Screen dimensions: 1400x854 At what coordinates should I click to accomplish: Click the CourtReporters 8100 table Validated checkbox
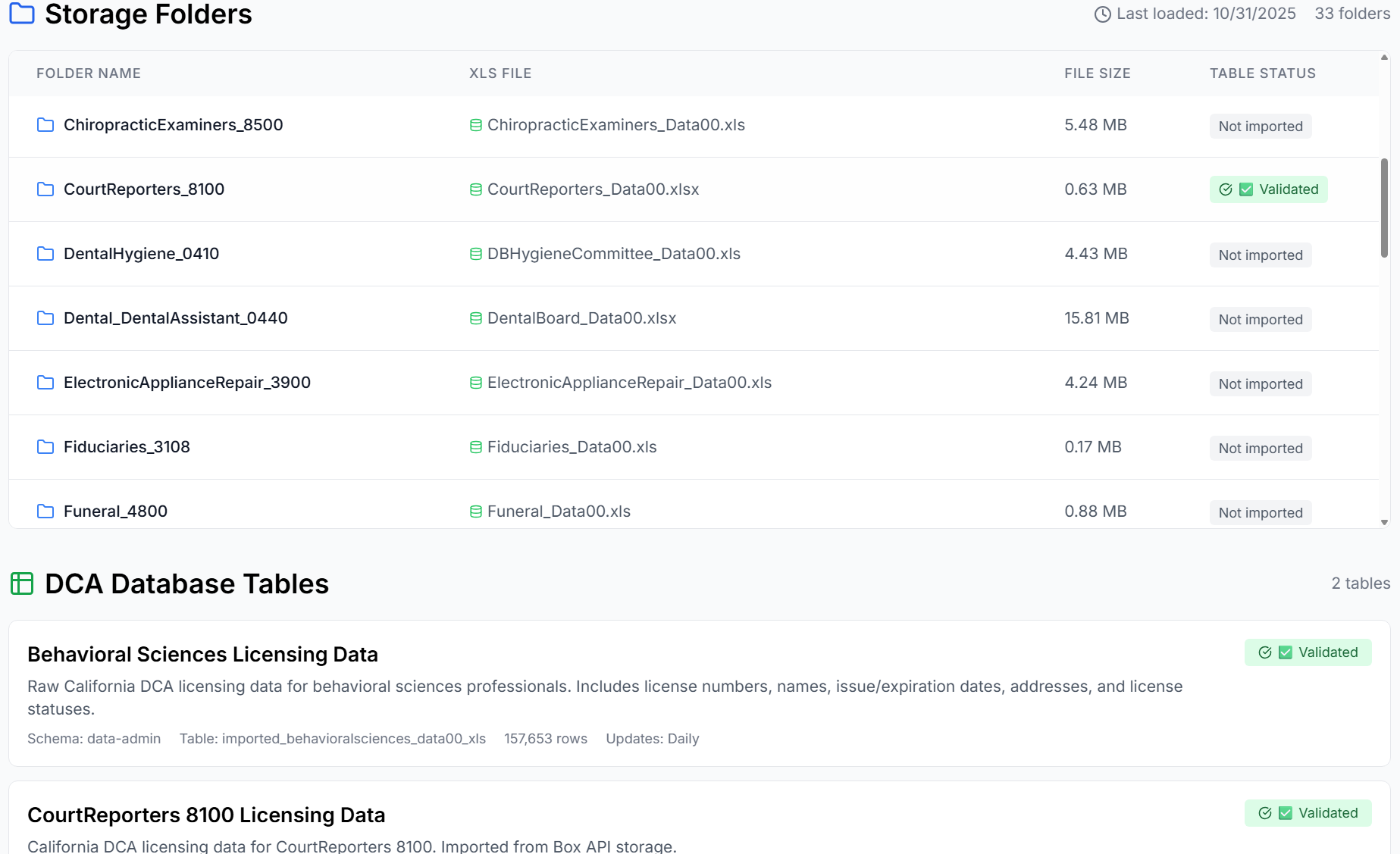[1286, 813]
